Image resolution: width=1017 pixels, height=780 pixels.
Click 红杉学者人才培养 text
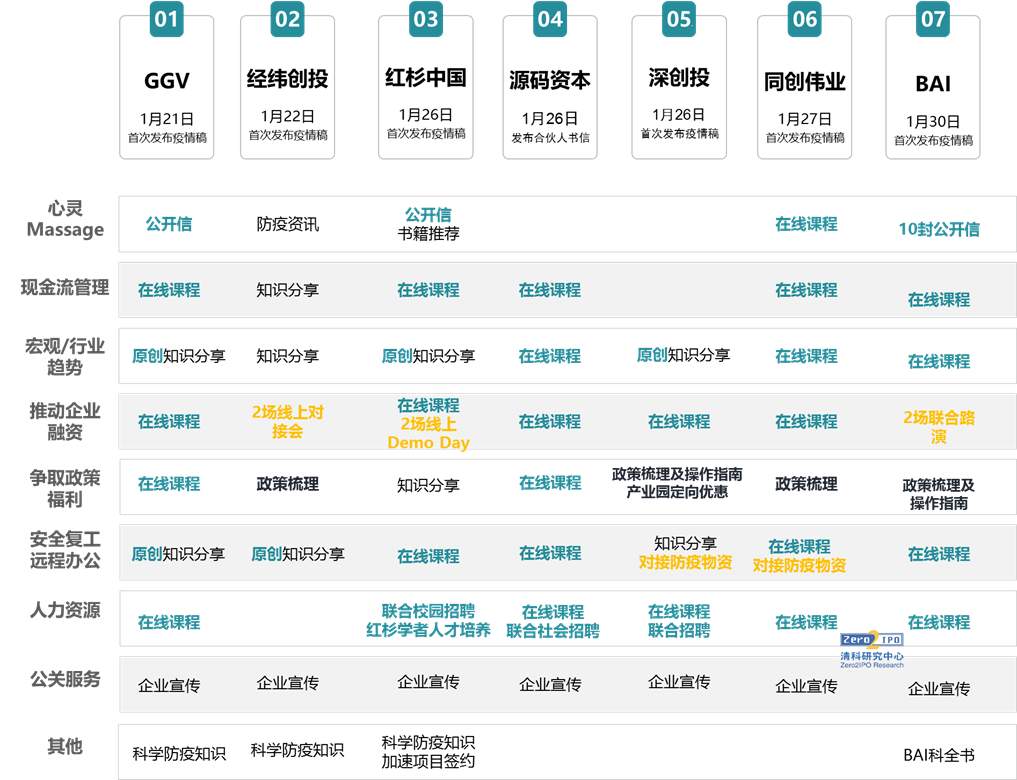pyautogui.click(x=428, y=630)
